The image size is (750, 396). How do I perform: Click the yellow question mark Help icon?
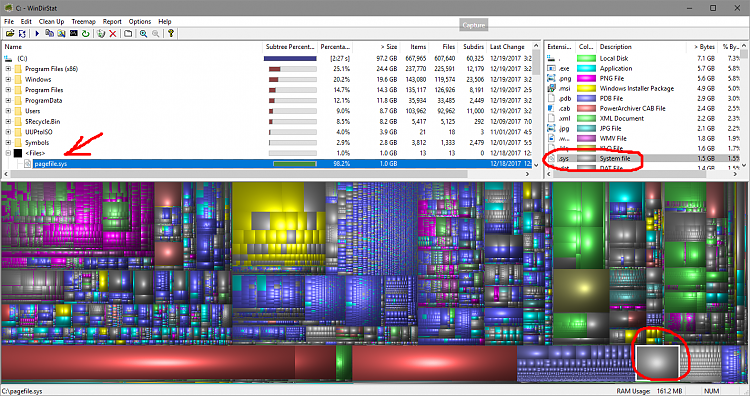click(170, 33)
